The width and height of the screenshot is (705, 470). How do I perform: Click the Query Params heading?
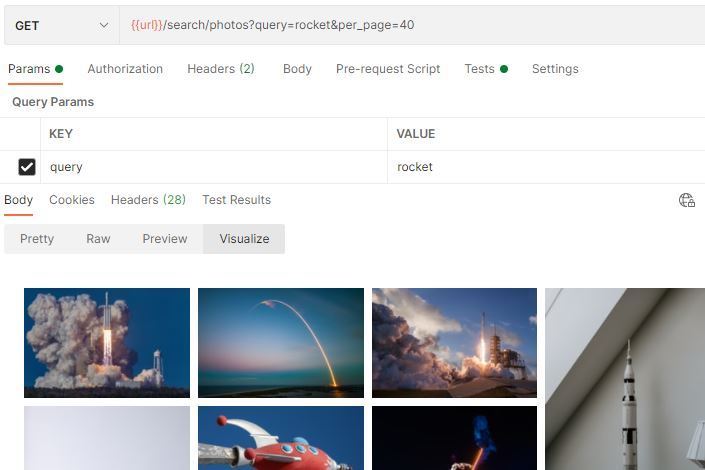(x=53, y=102)
